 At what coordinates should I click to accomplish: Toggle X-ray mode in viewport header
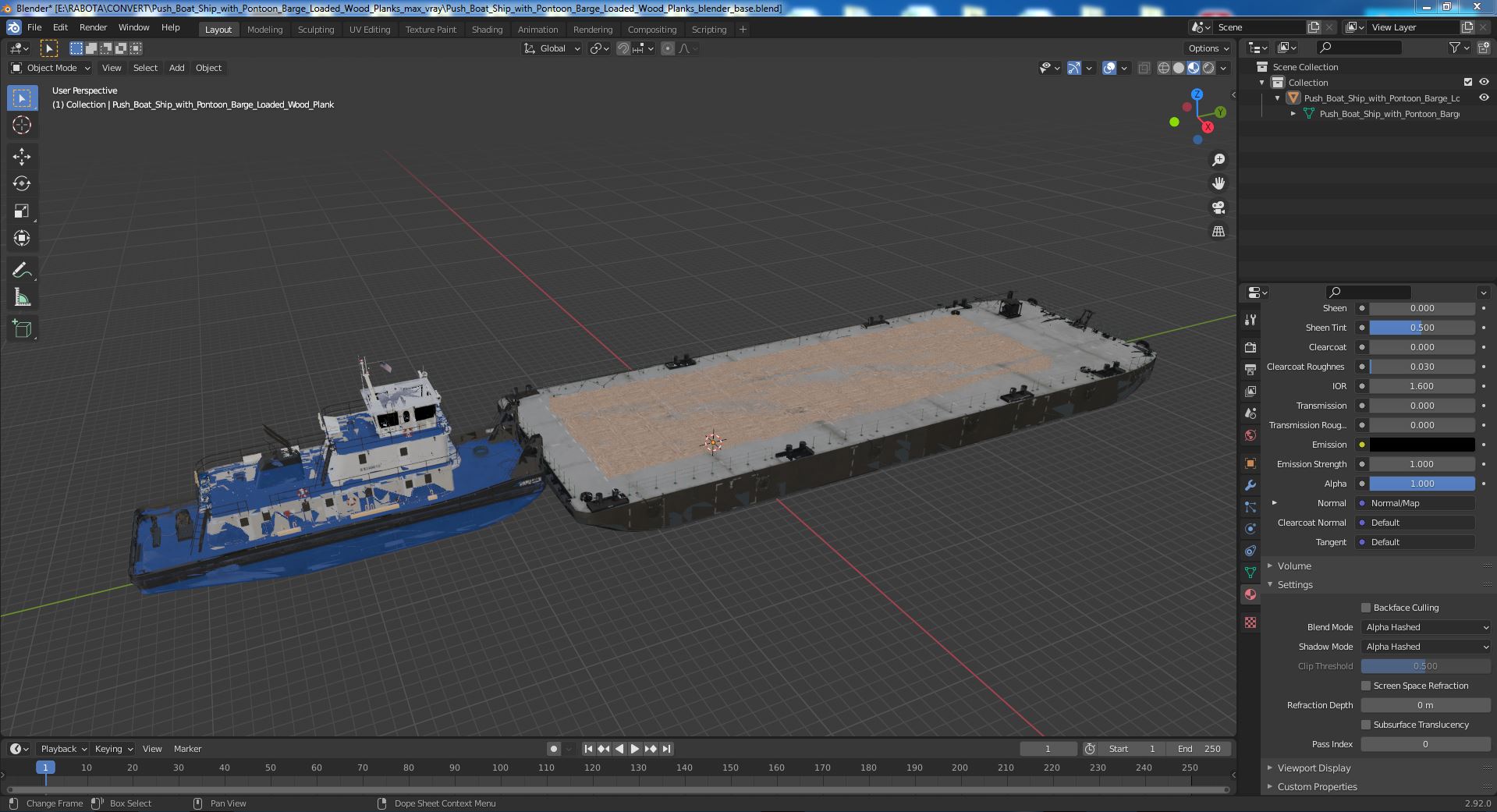pyautogui.click(x=1144, y=68)
